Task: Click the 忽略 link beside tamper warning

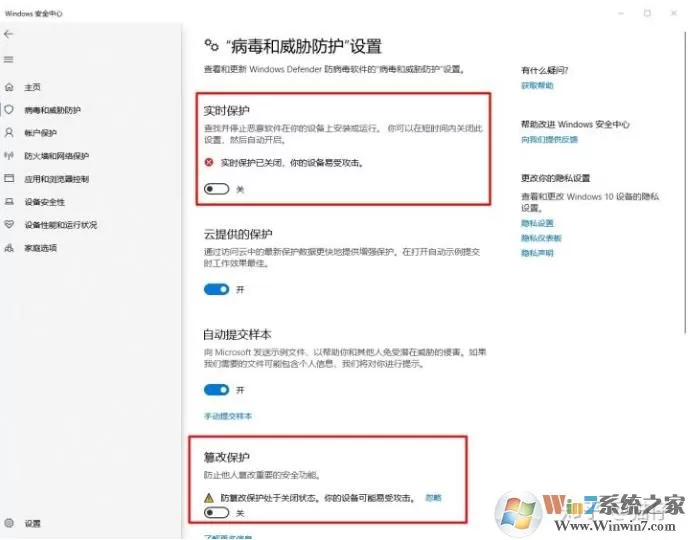Action: pos(433,498)
